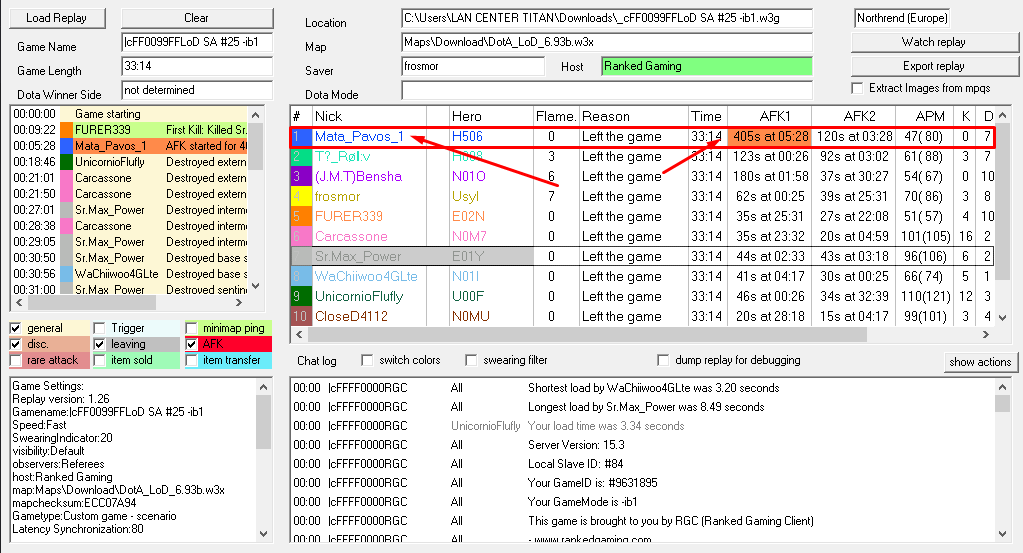Sort player table by Reason column
Screen dimensions: 1023x553
(634, 116)
